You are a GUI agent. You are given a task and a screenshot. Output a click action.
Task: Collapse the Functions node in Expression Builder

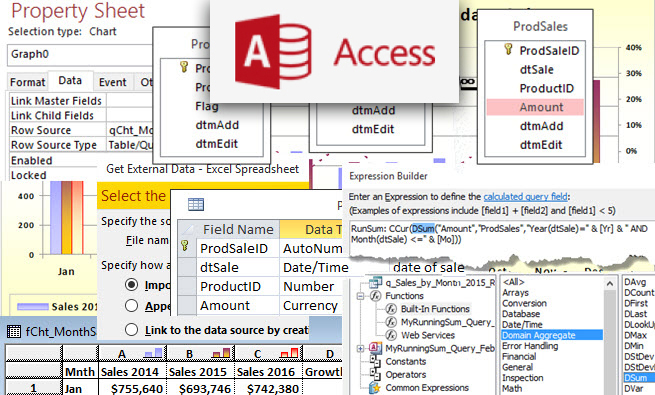[360, 296]
